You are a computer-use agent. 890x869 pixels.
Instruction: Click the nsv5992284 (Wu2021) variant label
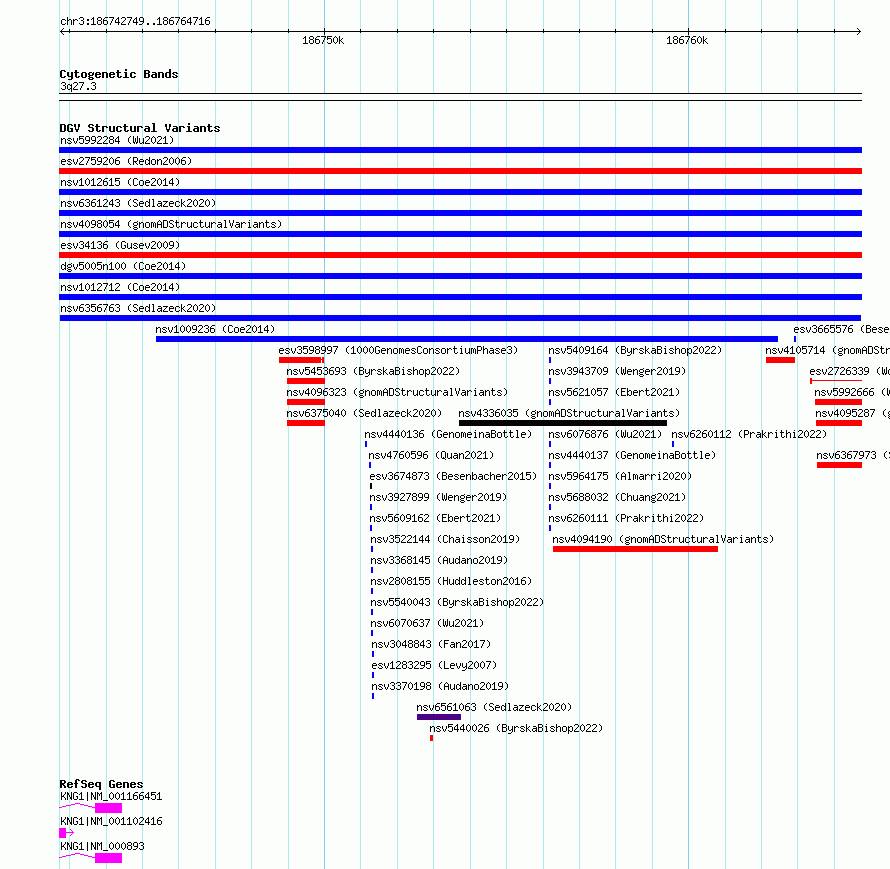117,140
